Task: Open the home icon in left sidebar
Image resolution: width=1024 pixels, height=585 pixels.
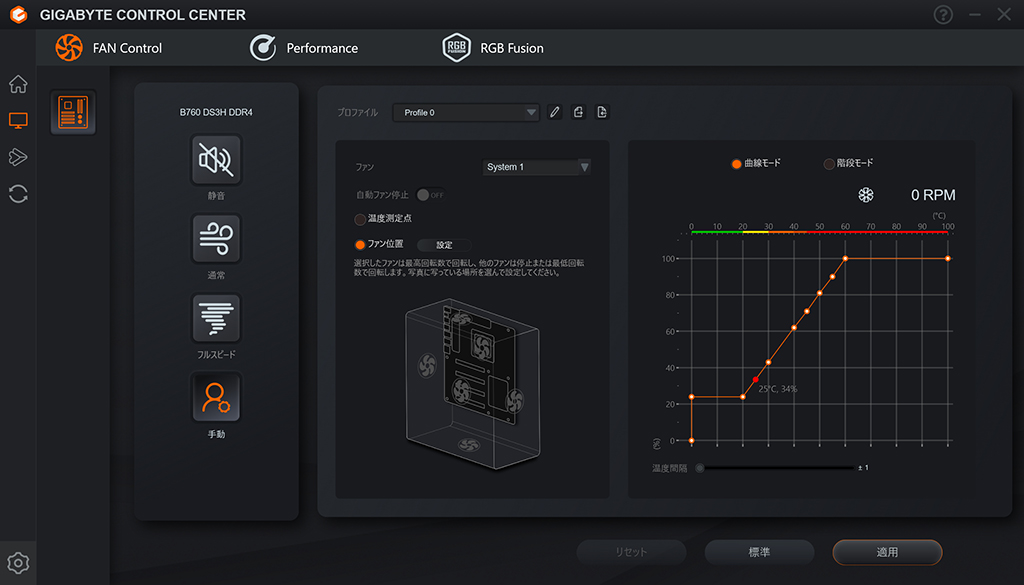Action: point(18,84)
